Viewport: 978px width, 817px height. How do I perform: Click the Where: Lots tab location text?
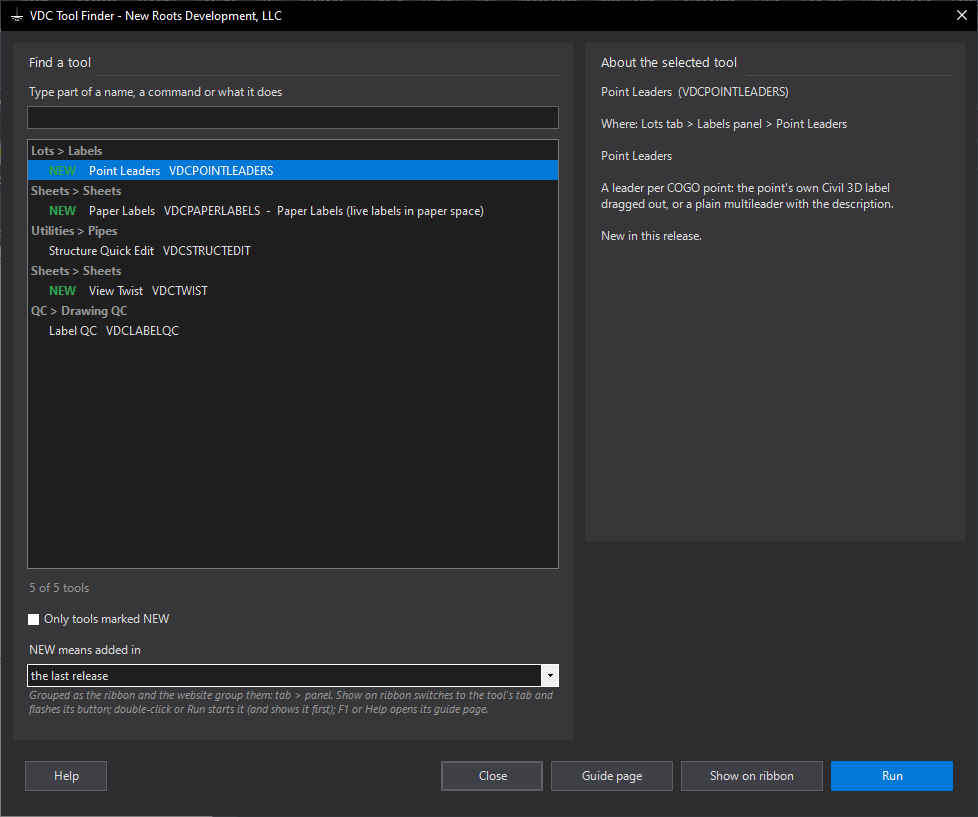coord(724,124)
